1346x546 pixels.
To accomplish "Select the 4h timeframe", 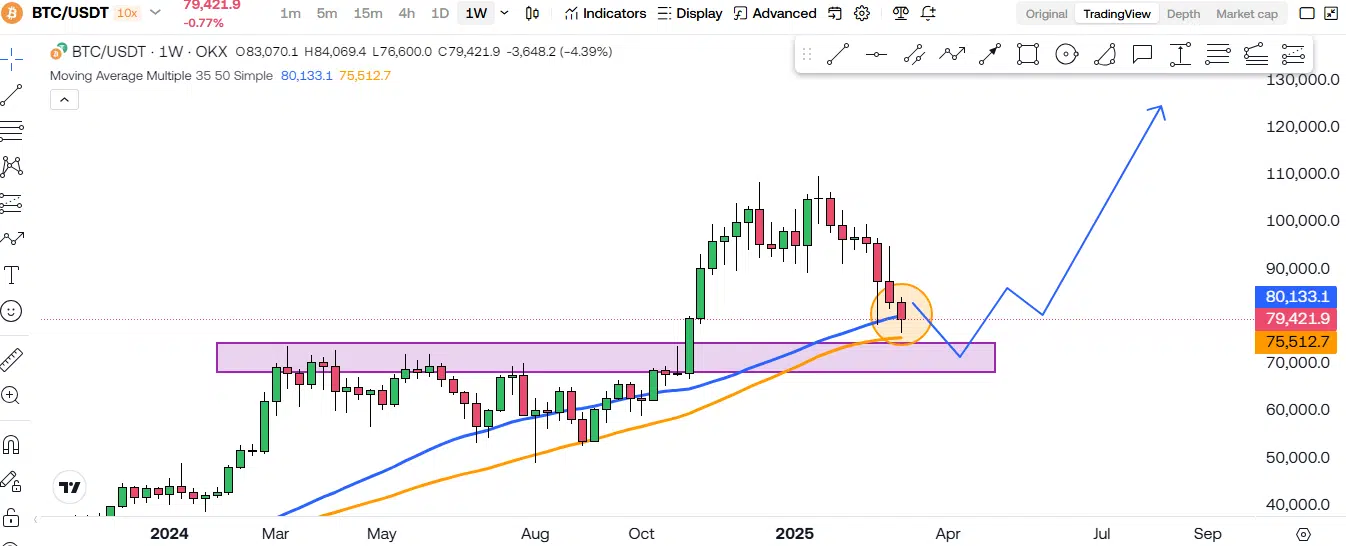I will coord(407,13).
